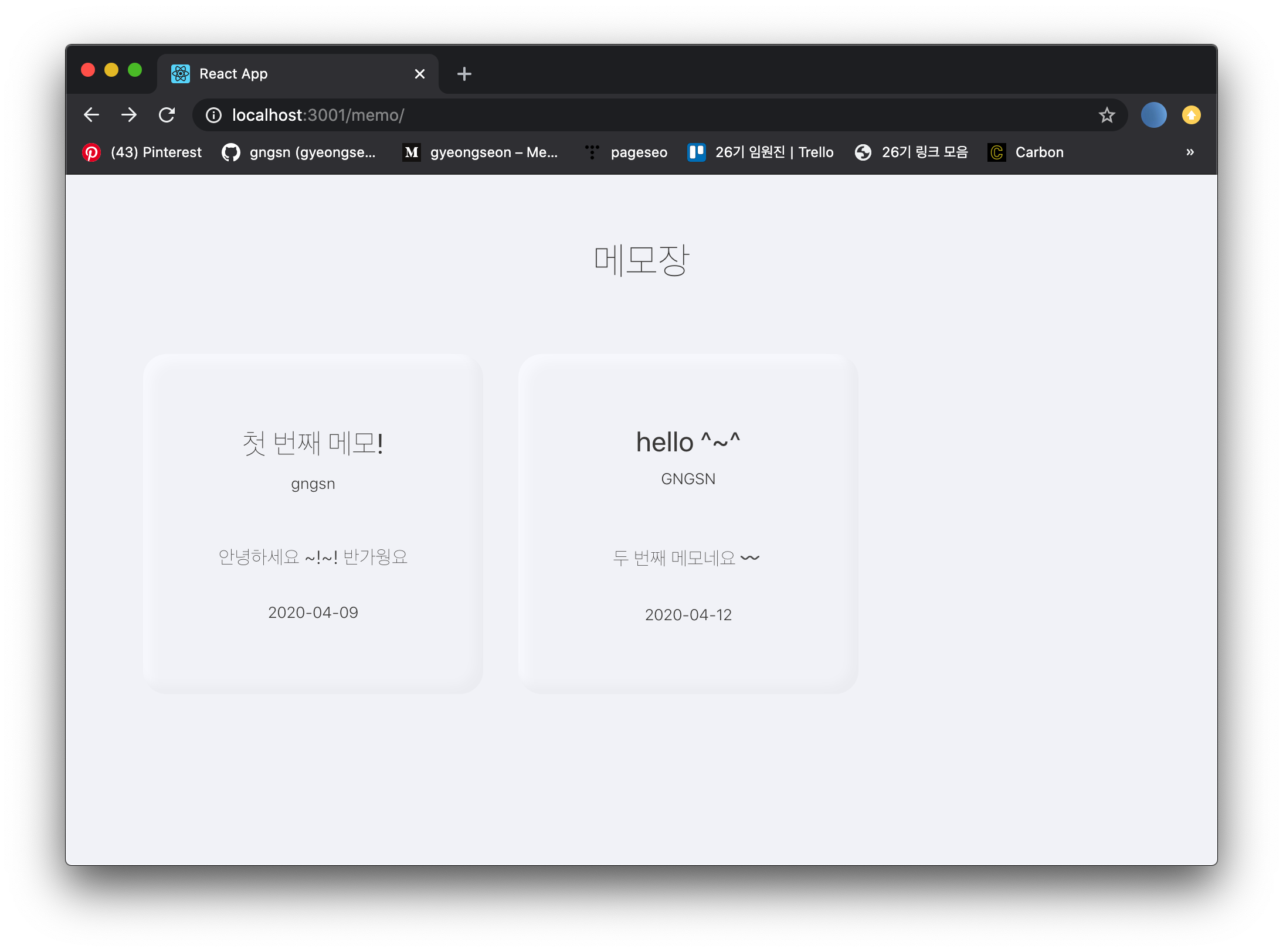Close the React App tab

tap(419, 74)
